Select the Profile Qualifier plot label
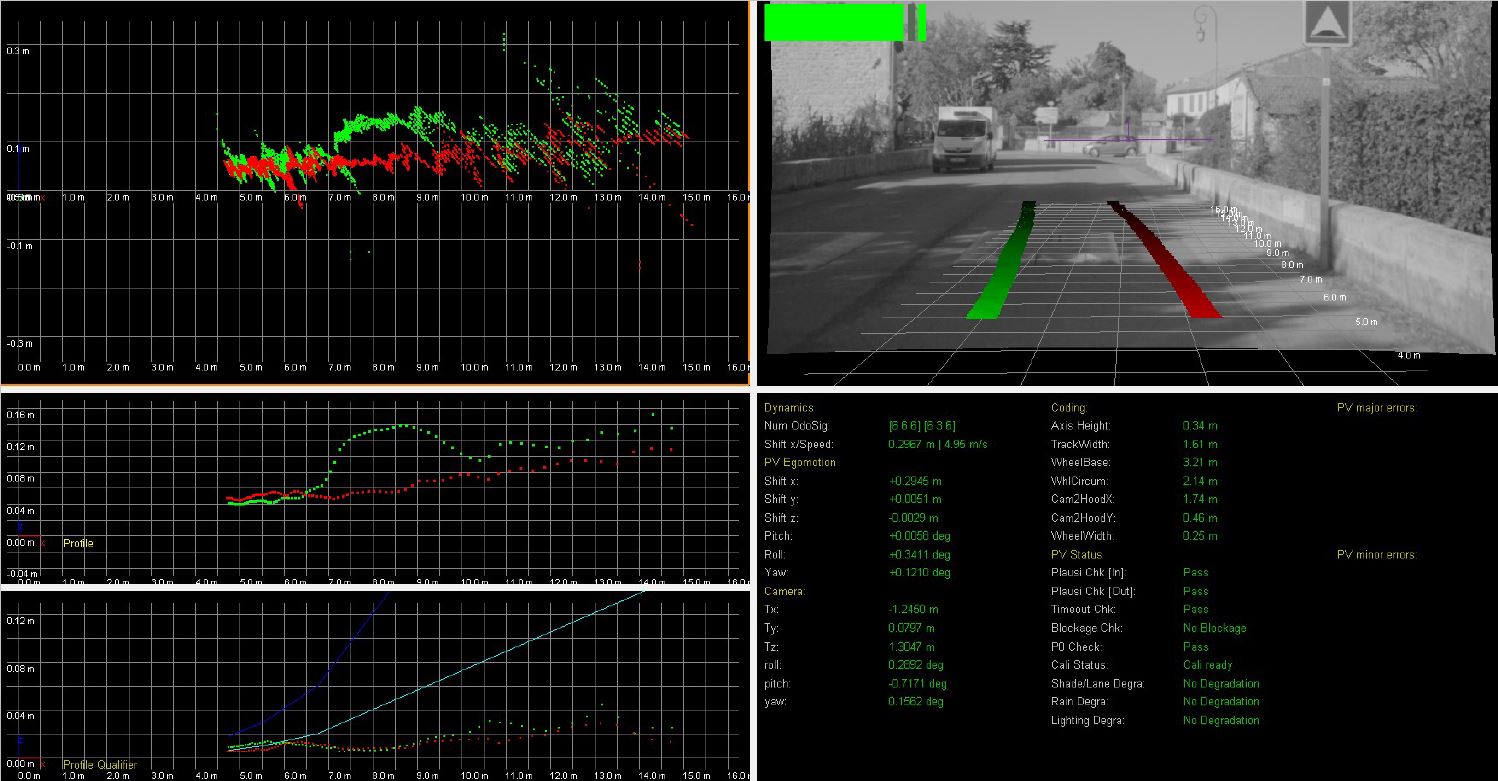The image size is (1498, 781). (99, 765)
